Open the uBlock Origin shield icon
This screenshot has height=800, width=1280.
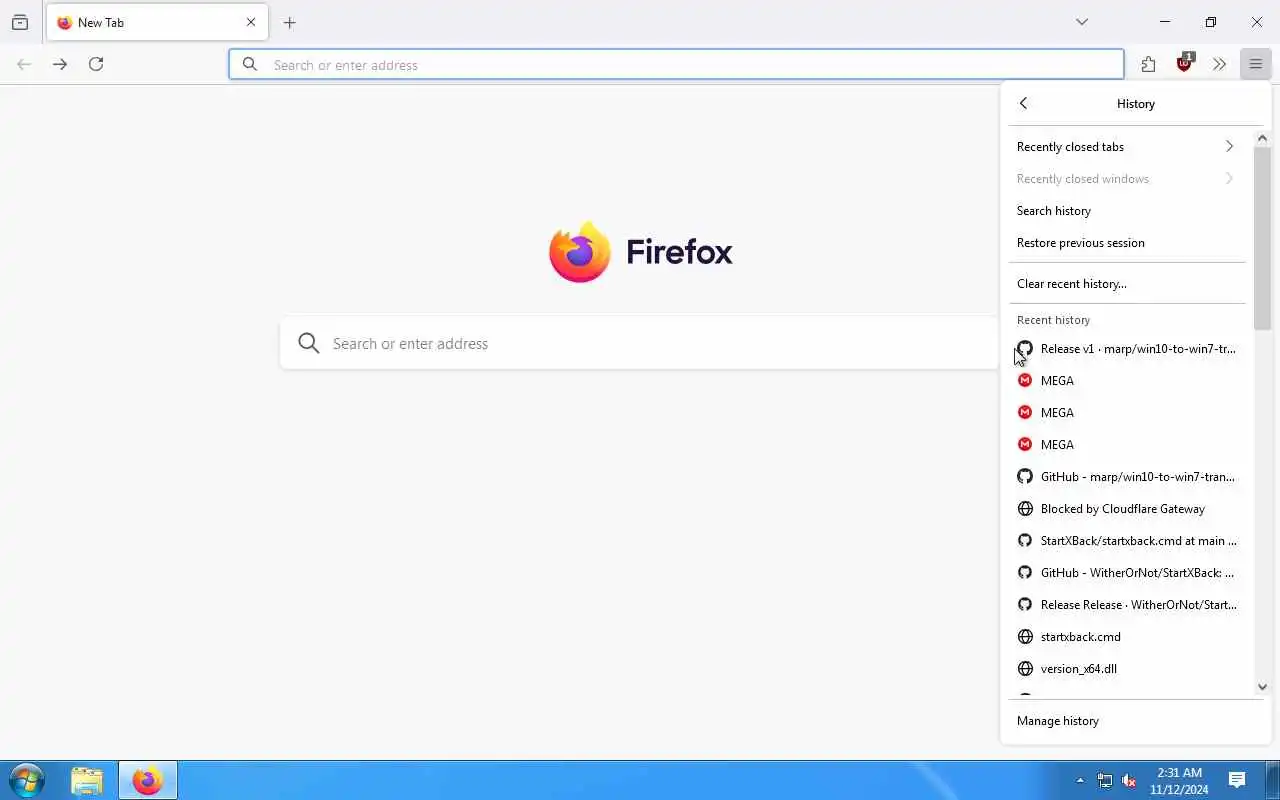tap(1185, 63)
